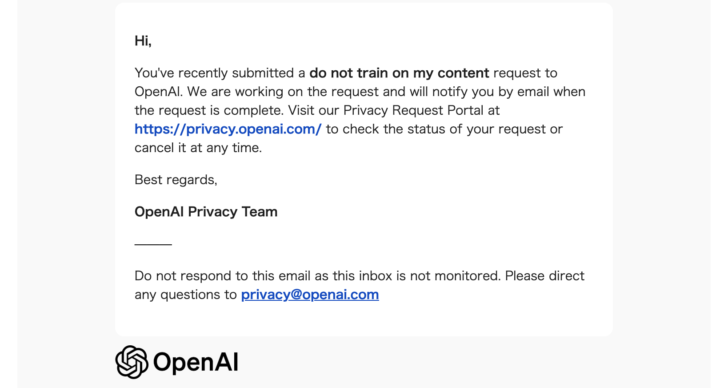Click the 'inbox is not monitored' phrase
This screenshot has width=720, height=388.
click(x=429, y=276)
